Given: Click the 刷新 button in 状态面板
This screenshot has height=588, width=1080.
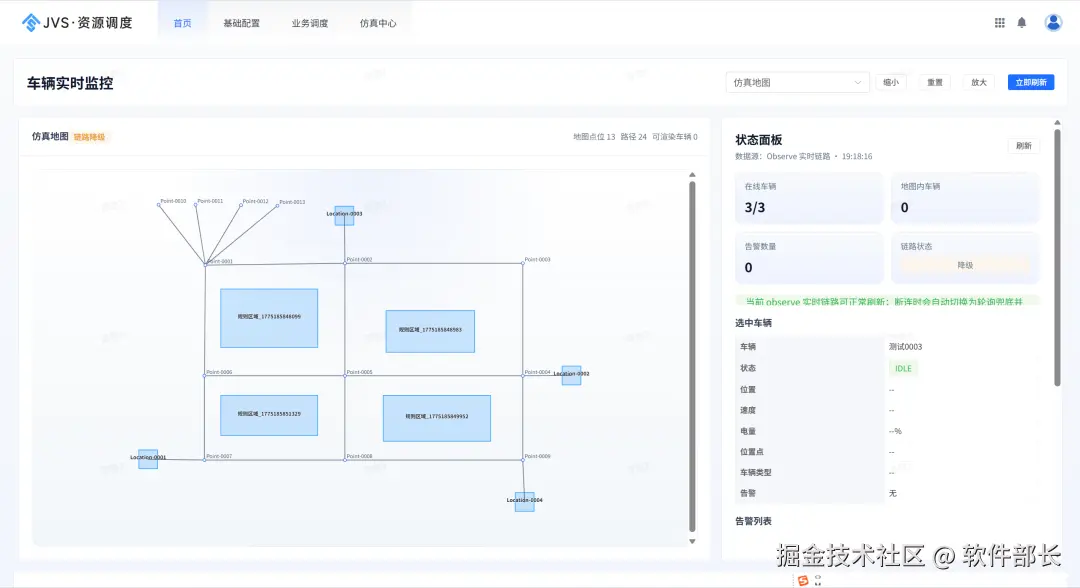Looking at the screenshot, I should click(x=1023, y=145).
